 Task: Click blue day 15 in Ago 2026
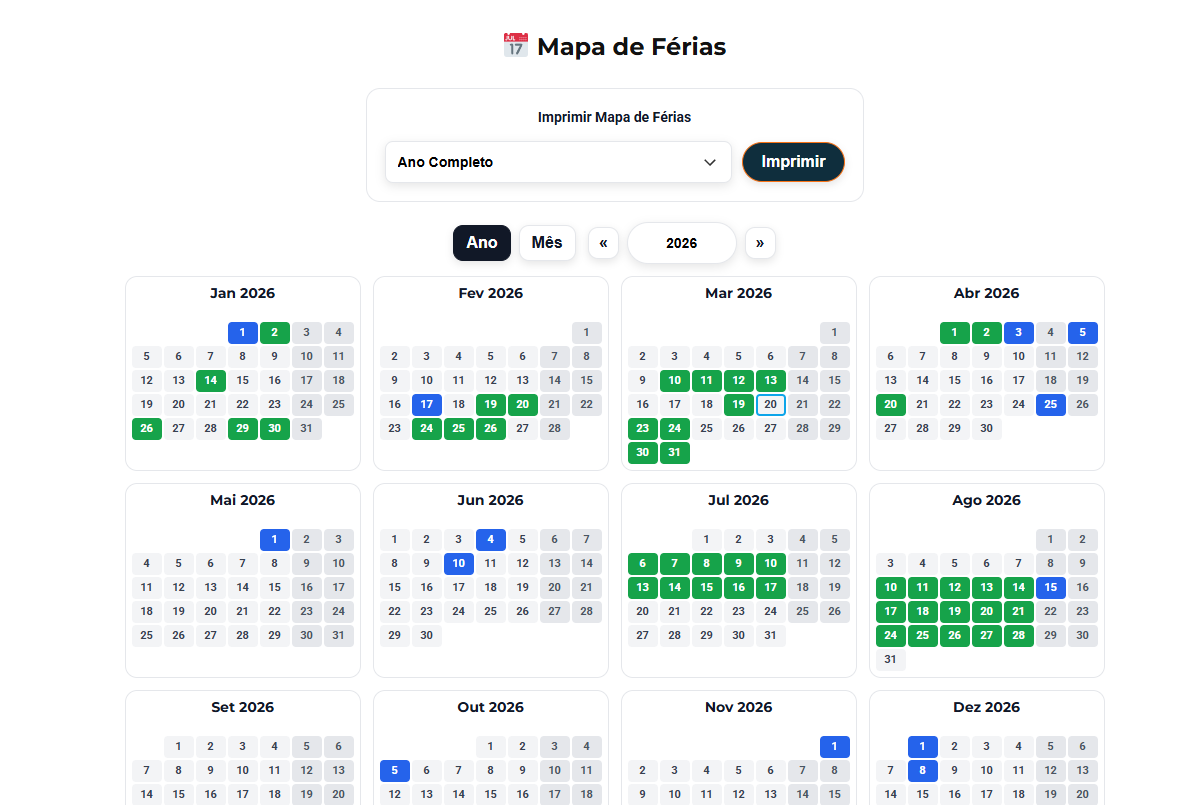[x=1051, y=588]
